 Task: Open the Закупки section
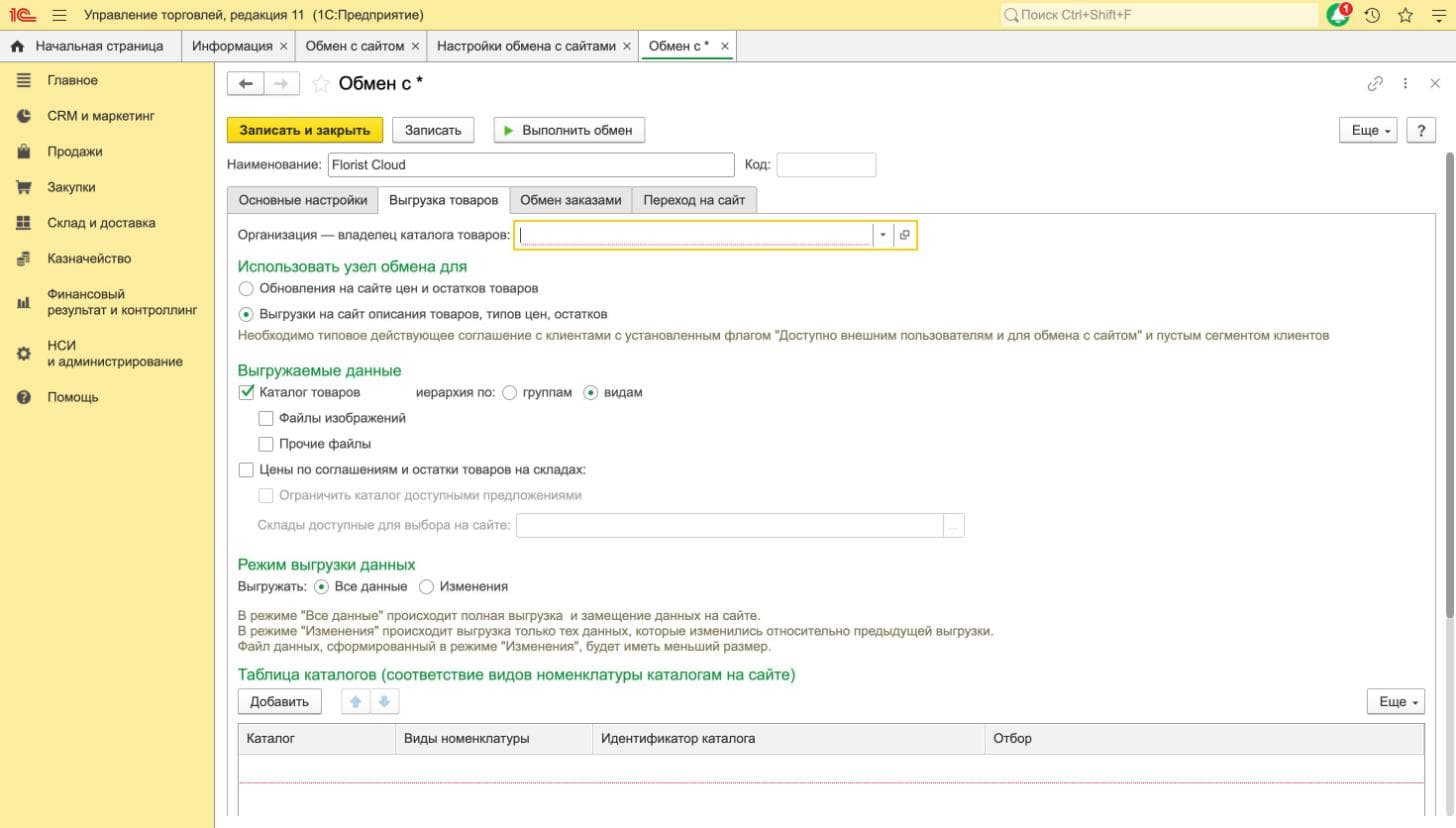tap(71, 187)
